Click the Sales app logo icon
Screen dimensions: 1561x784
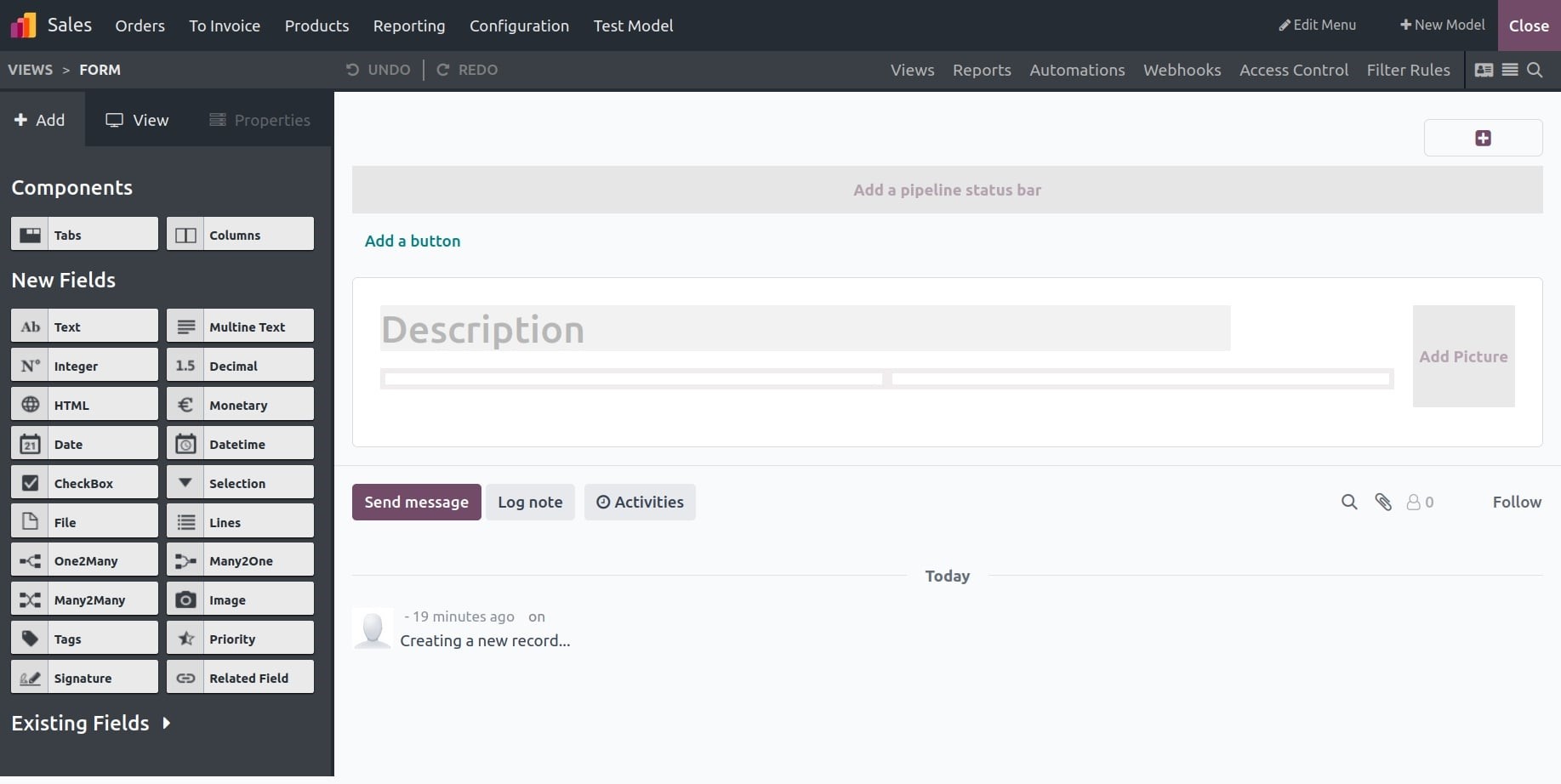23,26
